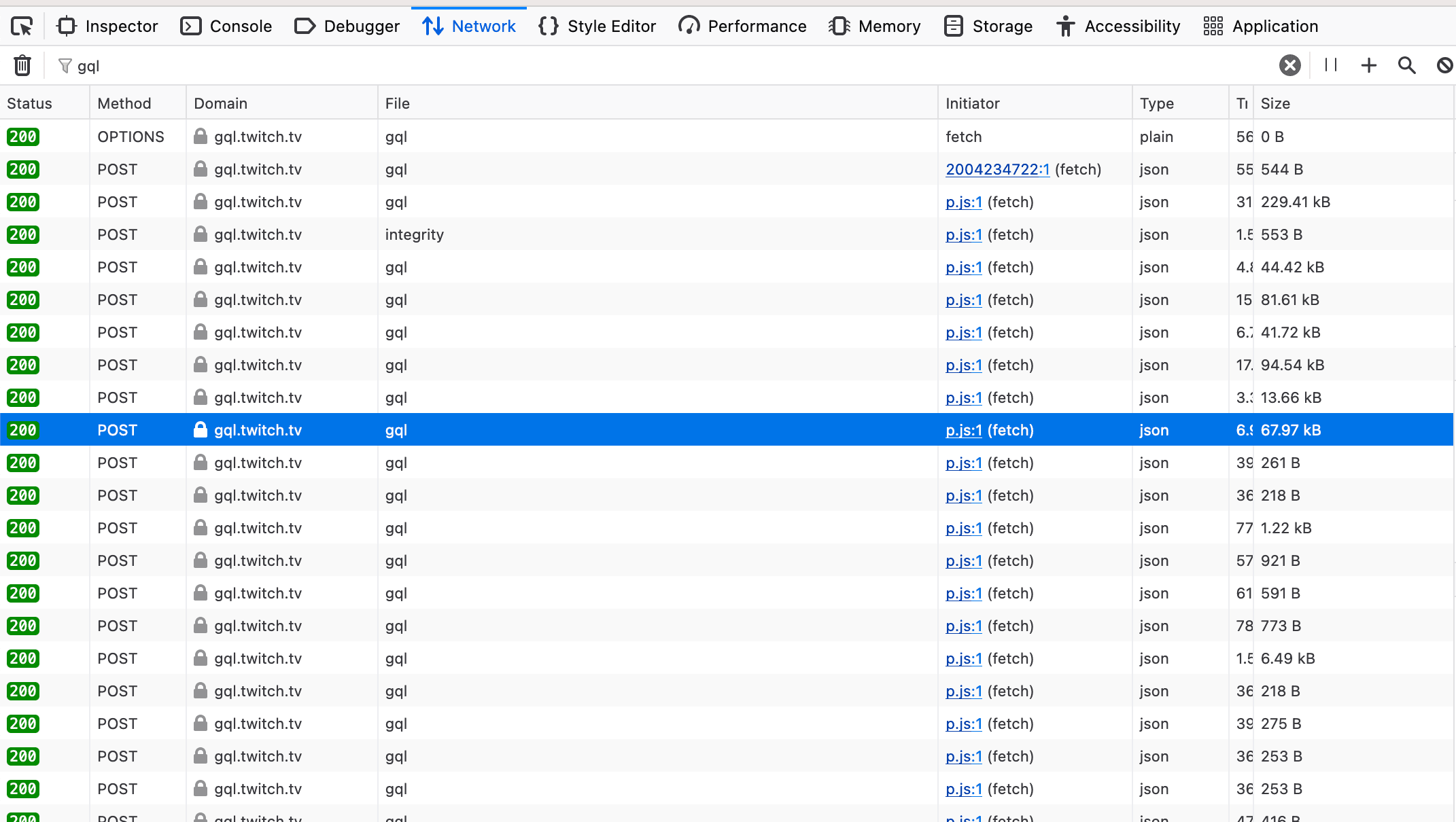The width and height of the screenshot is (1456, 822).
Task: Select the highlighted POST gql row
Action: click(728, 430)
